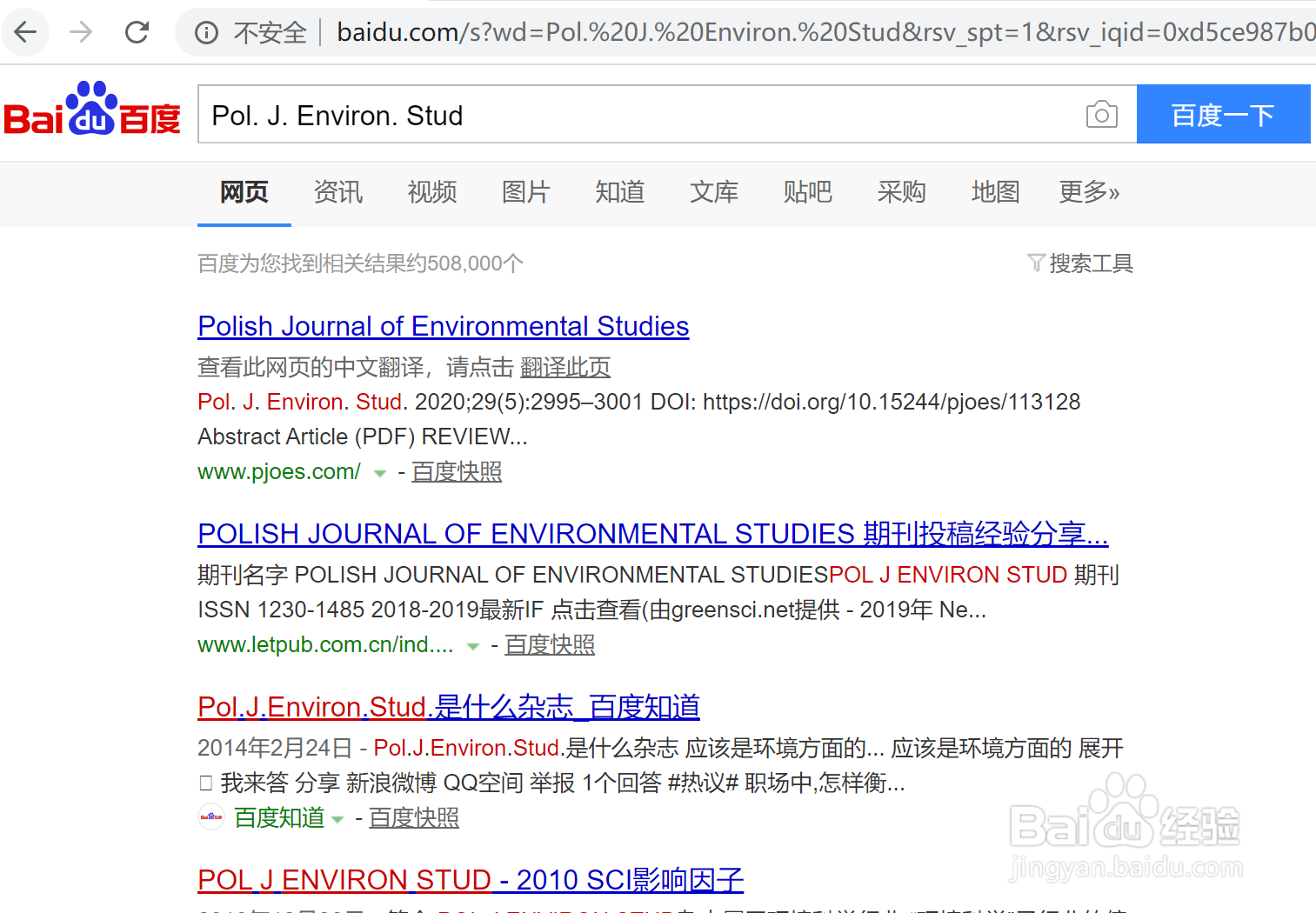The height and width of the screenshot is (913, 1316).
Task: Go back with the browser back arrow
Action: pos(26,32)
